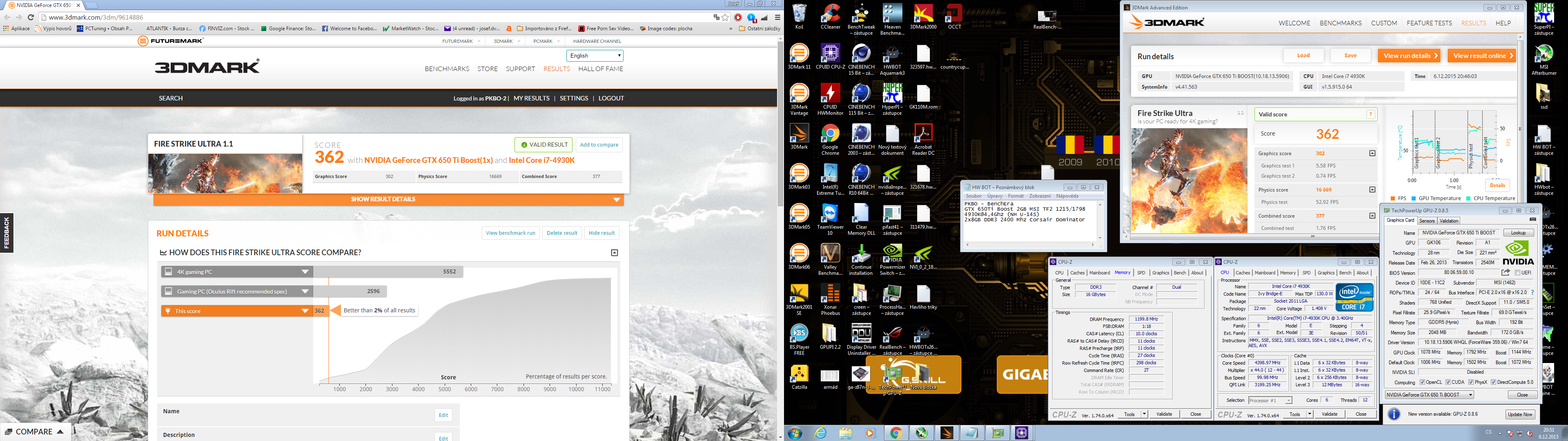The width and height of the screenshot is (1568, 441).
Task: Open Windows Explorer from the taskbar
Action: (846, 433)
